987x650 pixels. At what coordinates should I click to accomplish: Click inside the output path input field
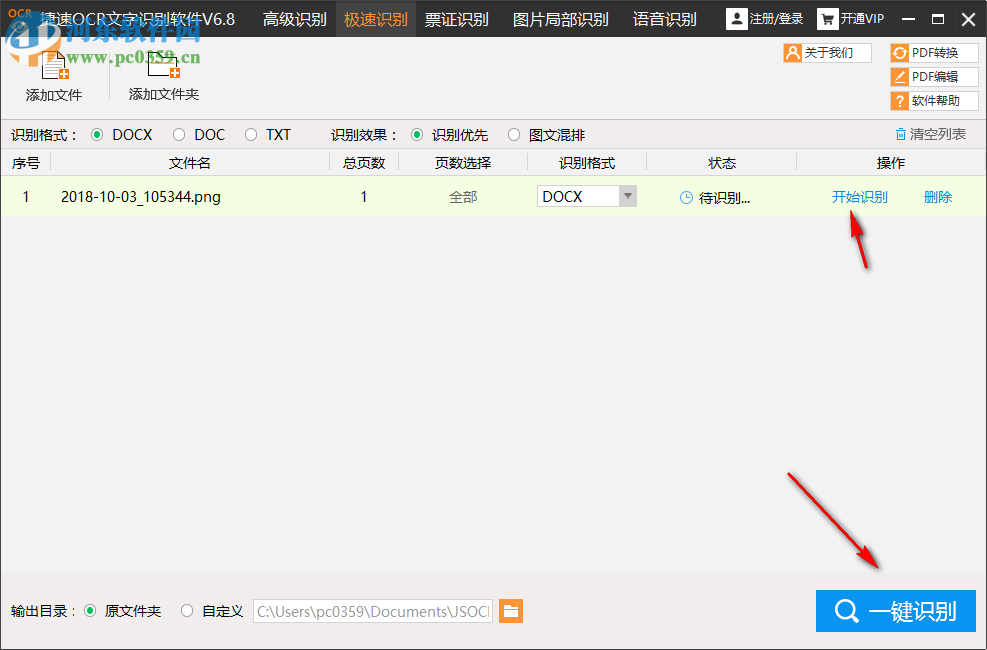(372, 610)
